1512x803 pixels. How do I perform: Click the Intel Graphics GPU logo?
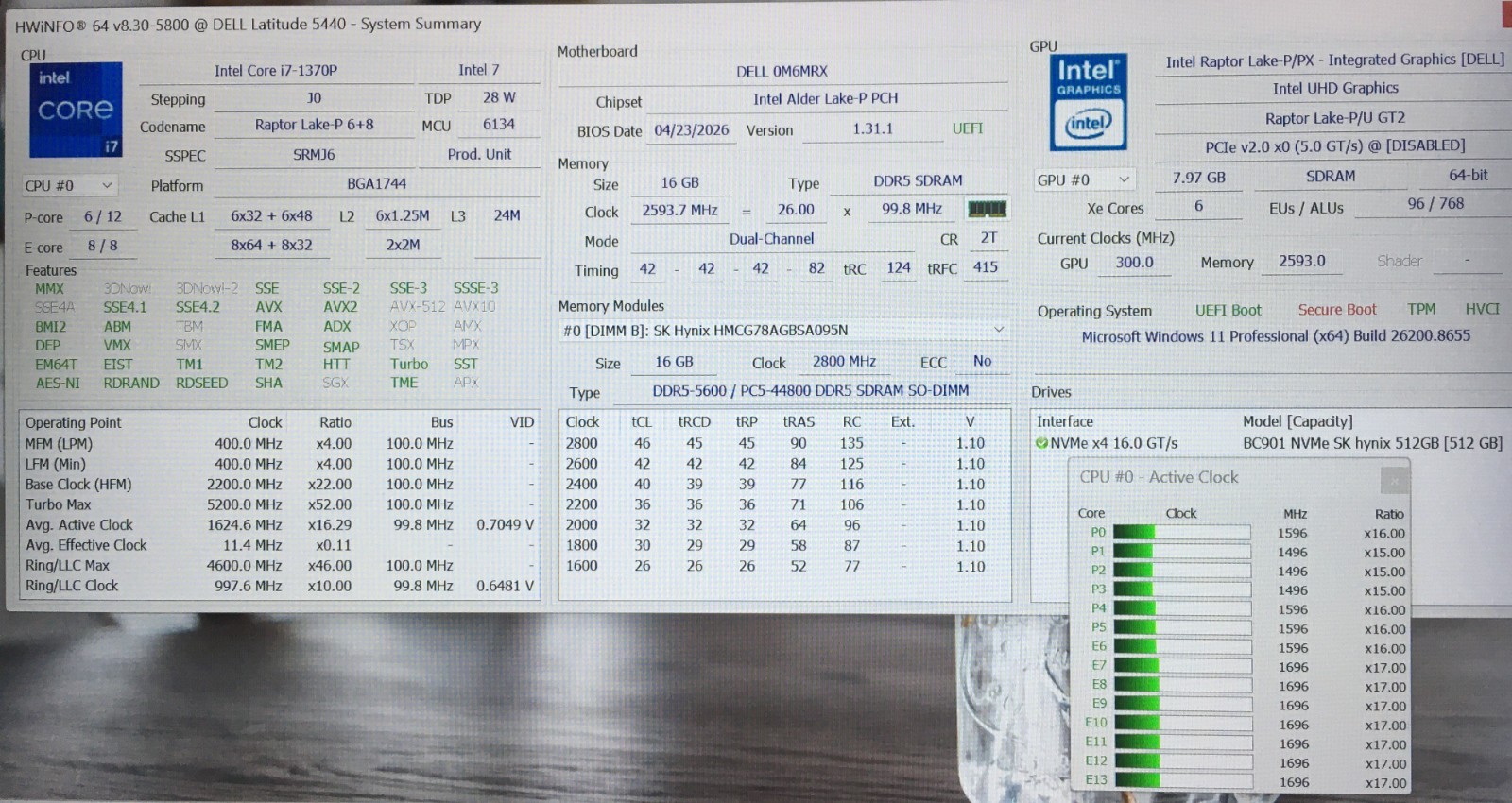click(x=1089, y=102)
